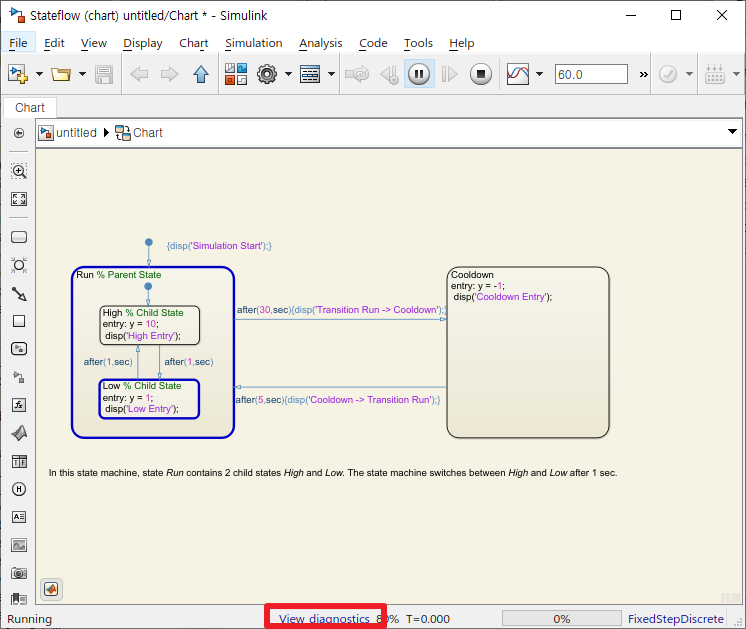Select the MATLAB Function tool in palette
Viewport: 746px width, 629px height.
(19, 433)
